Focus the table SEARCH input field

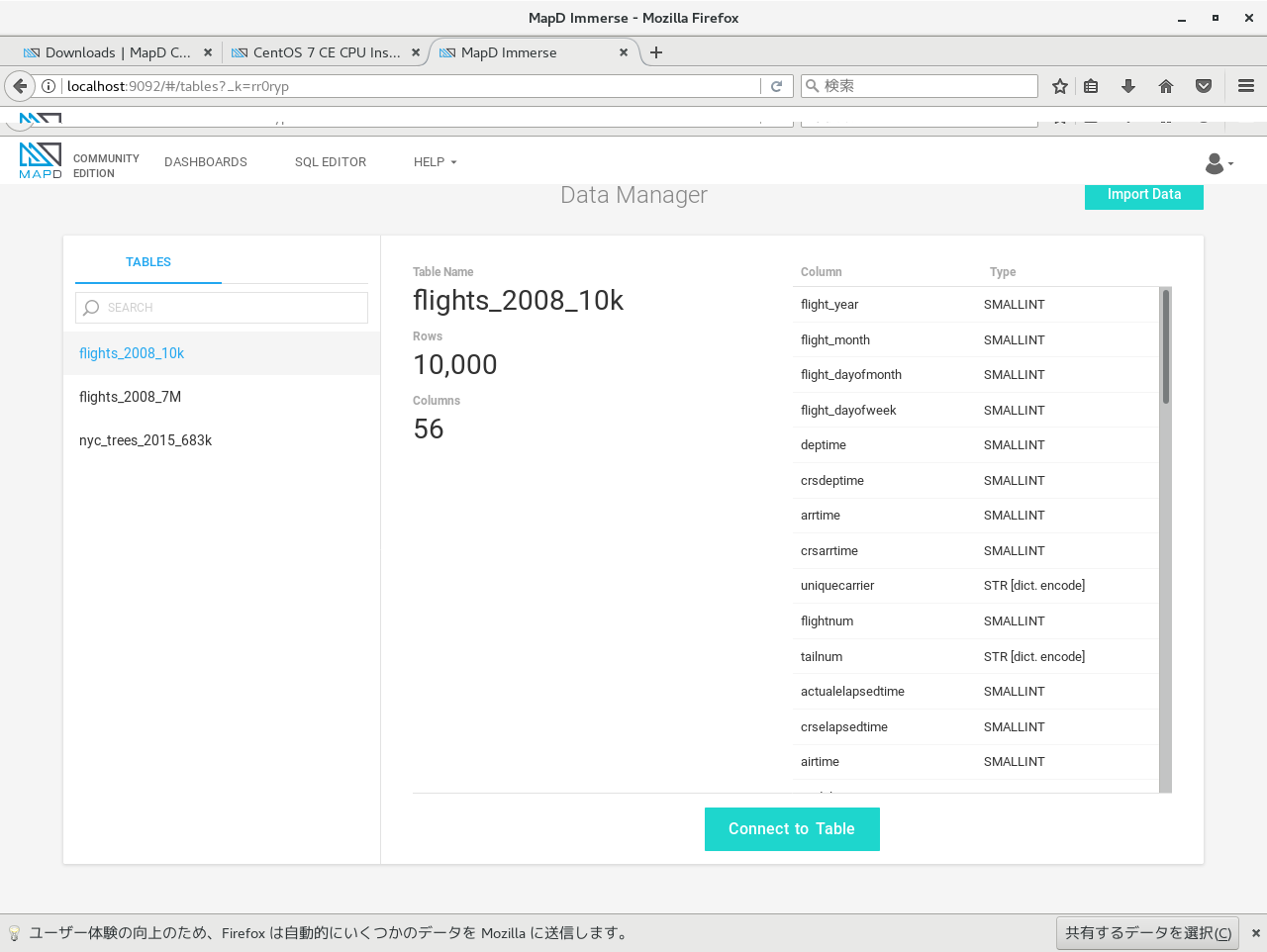[x=222, y=308]
